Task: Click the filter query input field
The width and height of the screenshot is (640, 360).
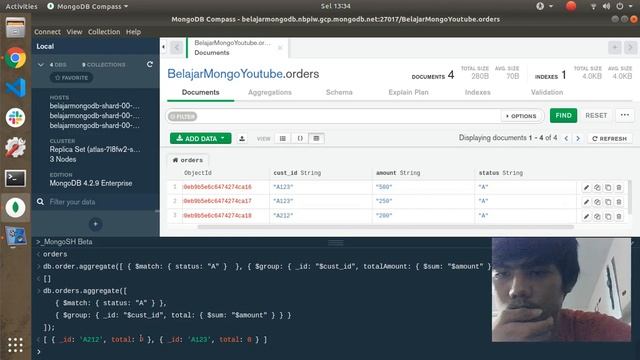Action: (x=349, y=116)
